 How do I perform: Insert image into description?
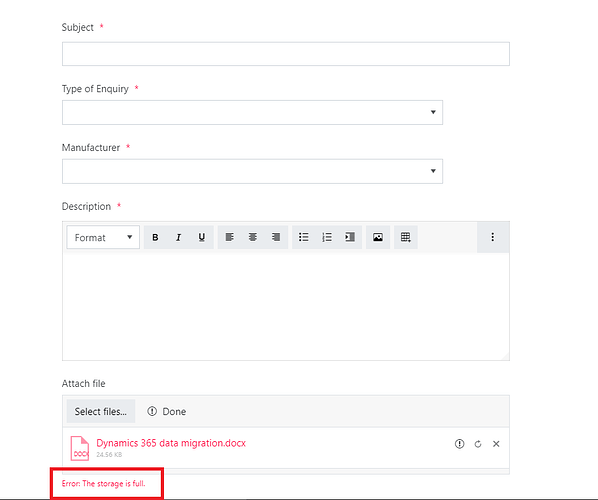[x=378, y=237]
